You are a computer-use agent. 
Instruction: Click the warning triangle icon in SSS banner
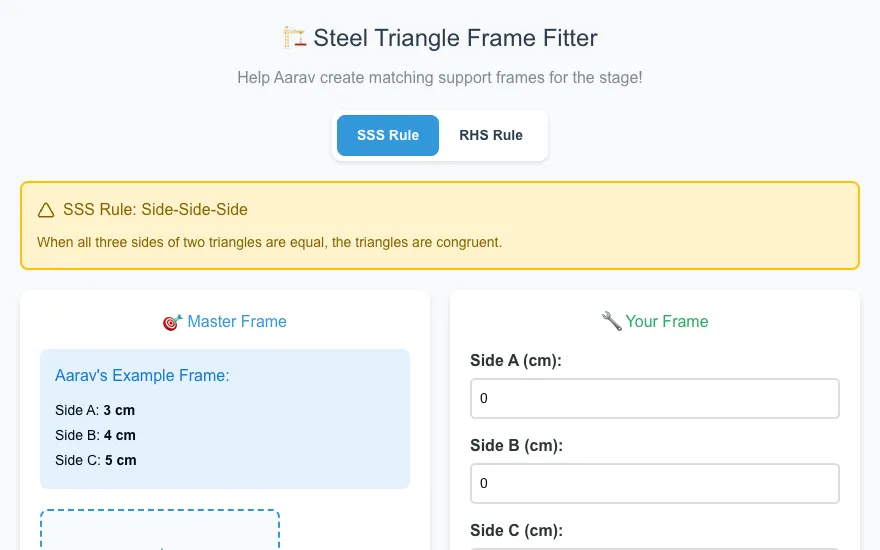click(46, 210)
